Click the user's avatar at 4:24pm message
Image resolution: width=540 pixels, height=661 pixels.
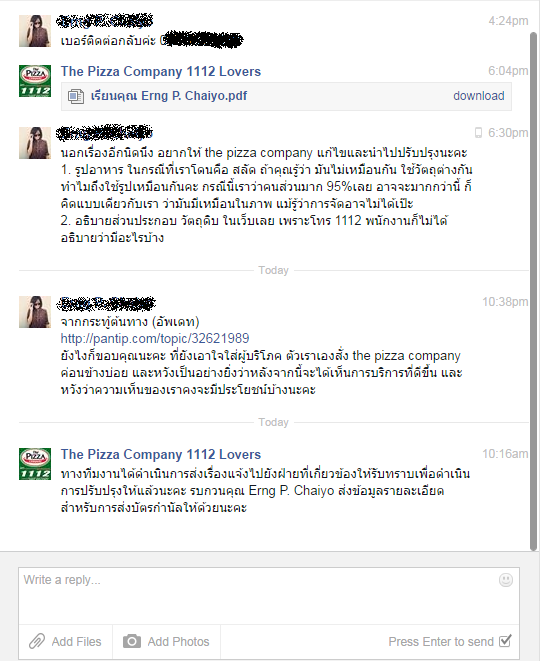[x=35, y=31]
